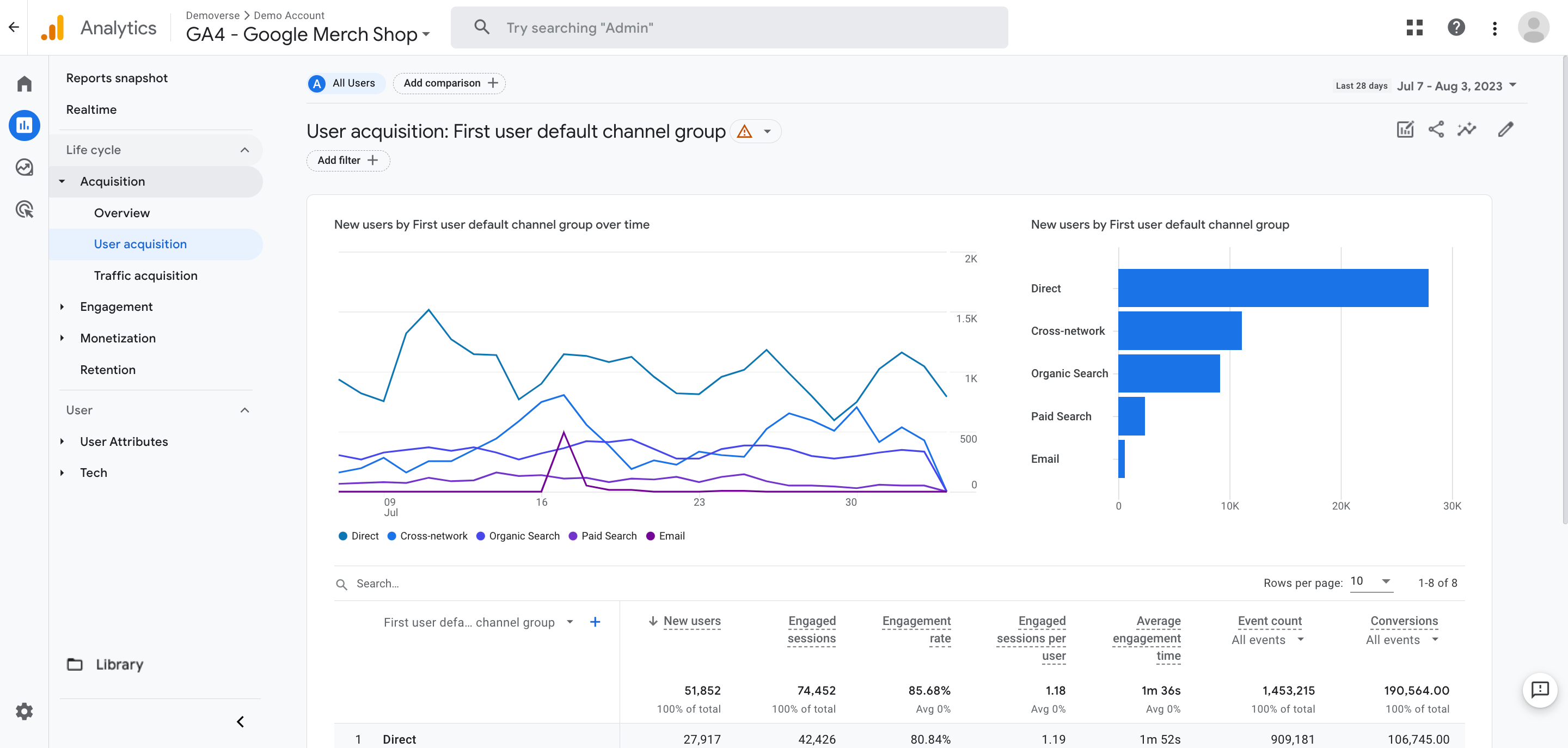Click the Customize report pencil icon
The image size is (1568, 748).
point(1505,129)
